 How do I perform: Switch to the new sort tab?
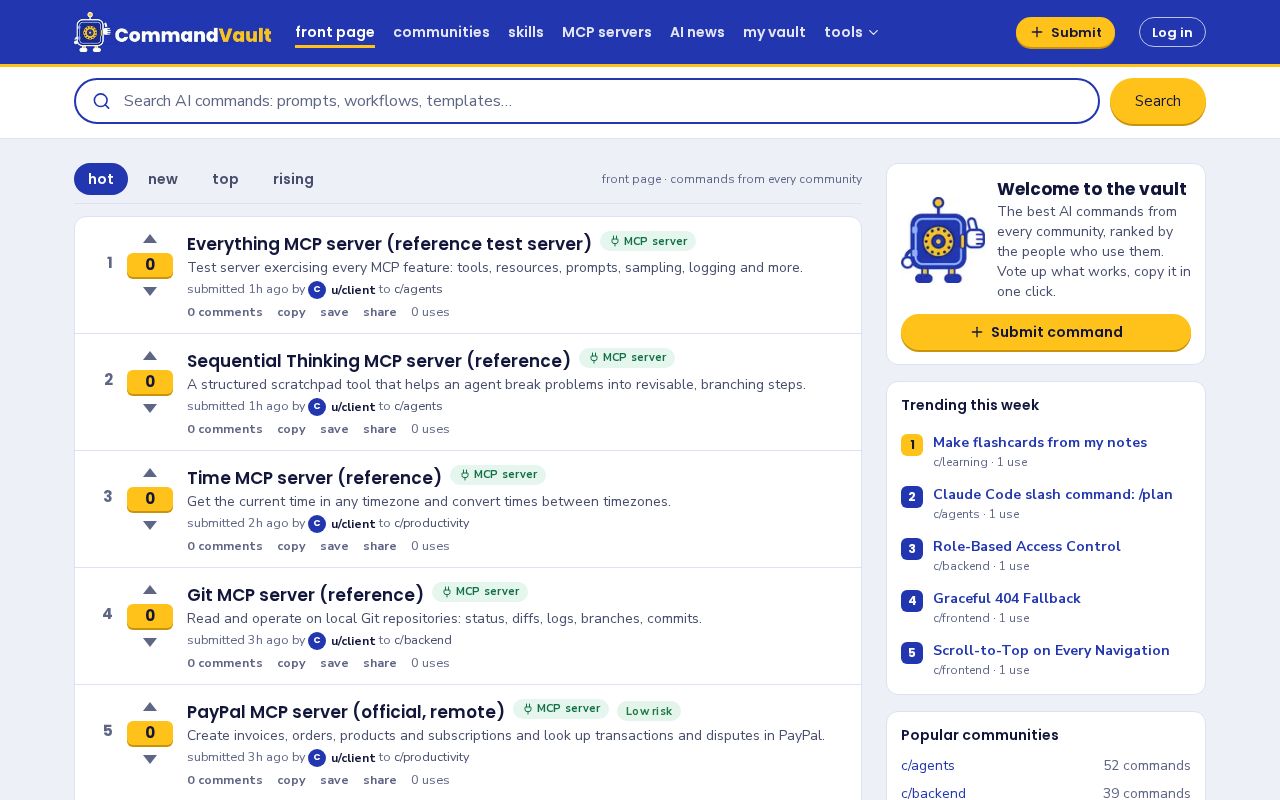(163, 179)
